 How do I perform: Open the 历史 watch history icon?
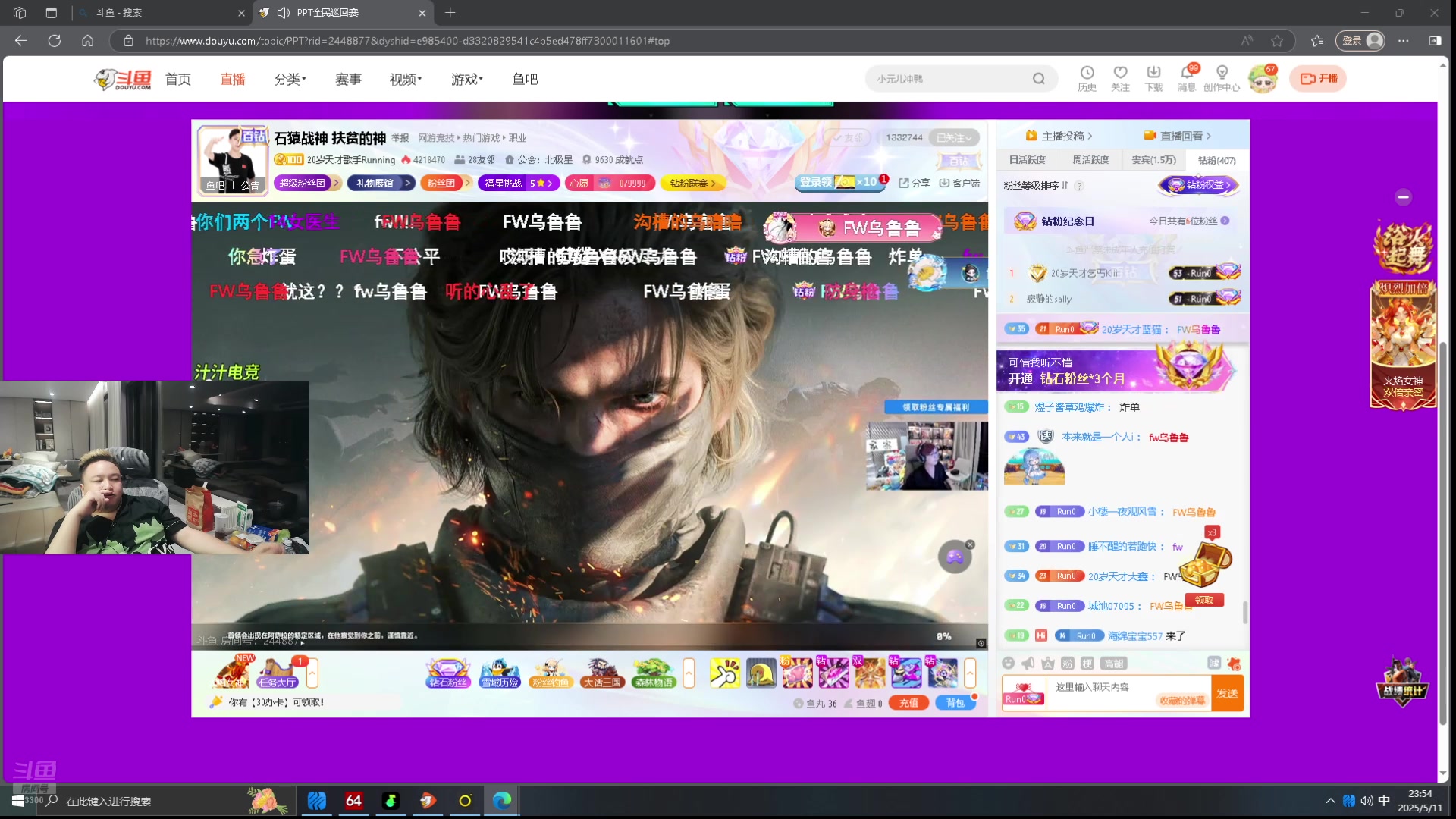(x=1087, y=78)
